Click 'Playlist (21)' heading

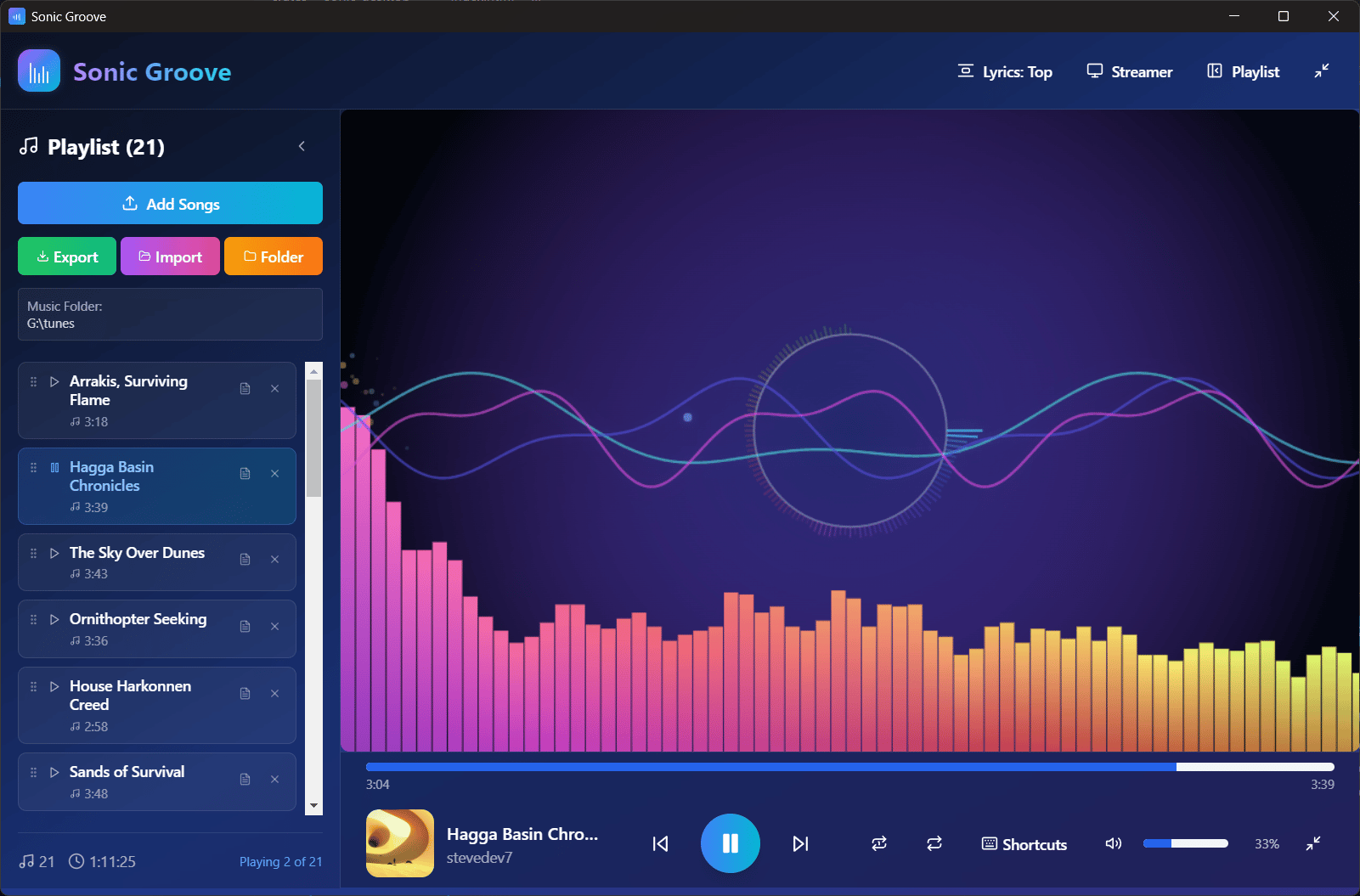[106, 147]
